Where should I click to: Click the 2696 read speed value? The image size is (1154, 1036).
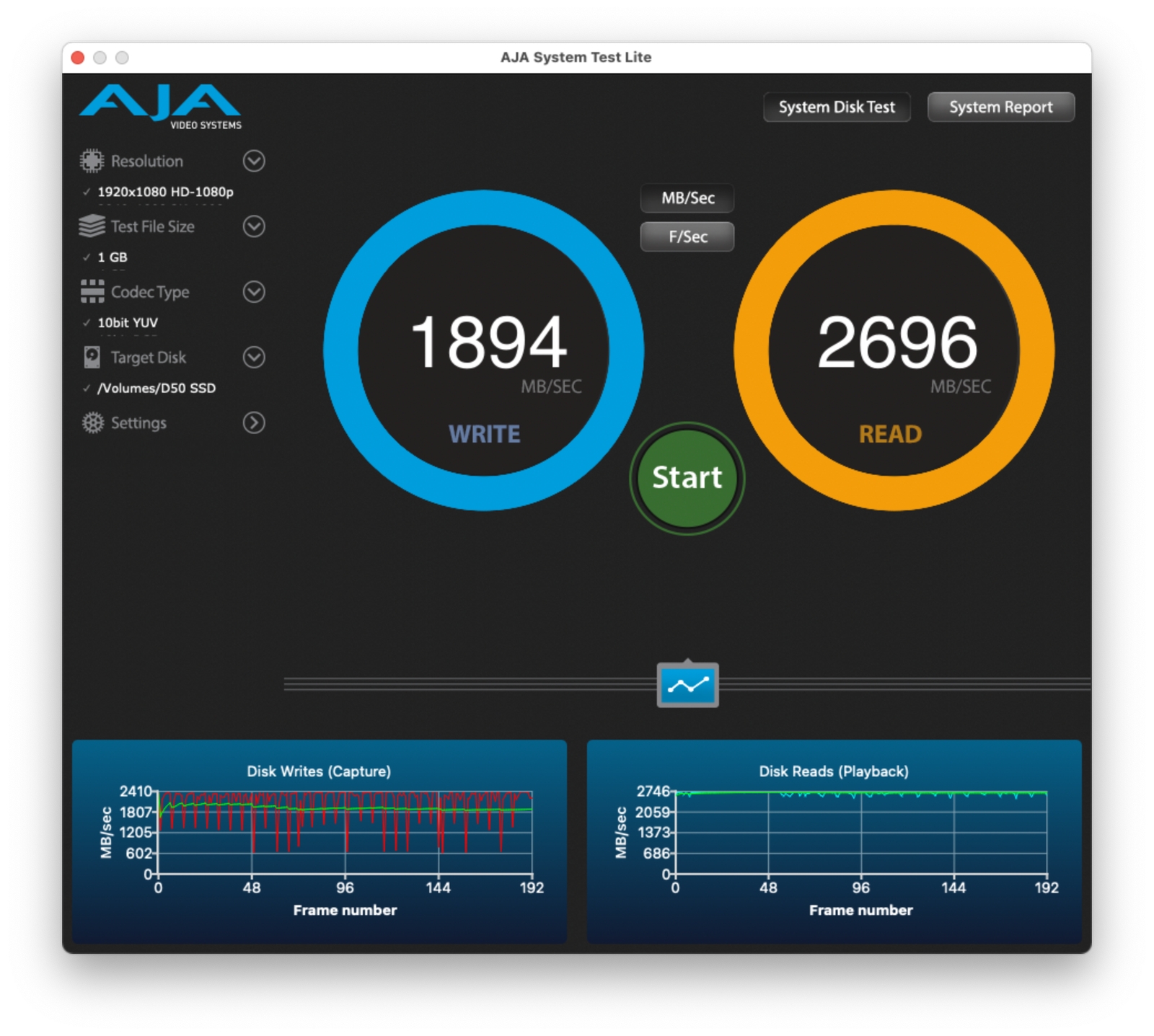(897, 342)
